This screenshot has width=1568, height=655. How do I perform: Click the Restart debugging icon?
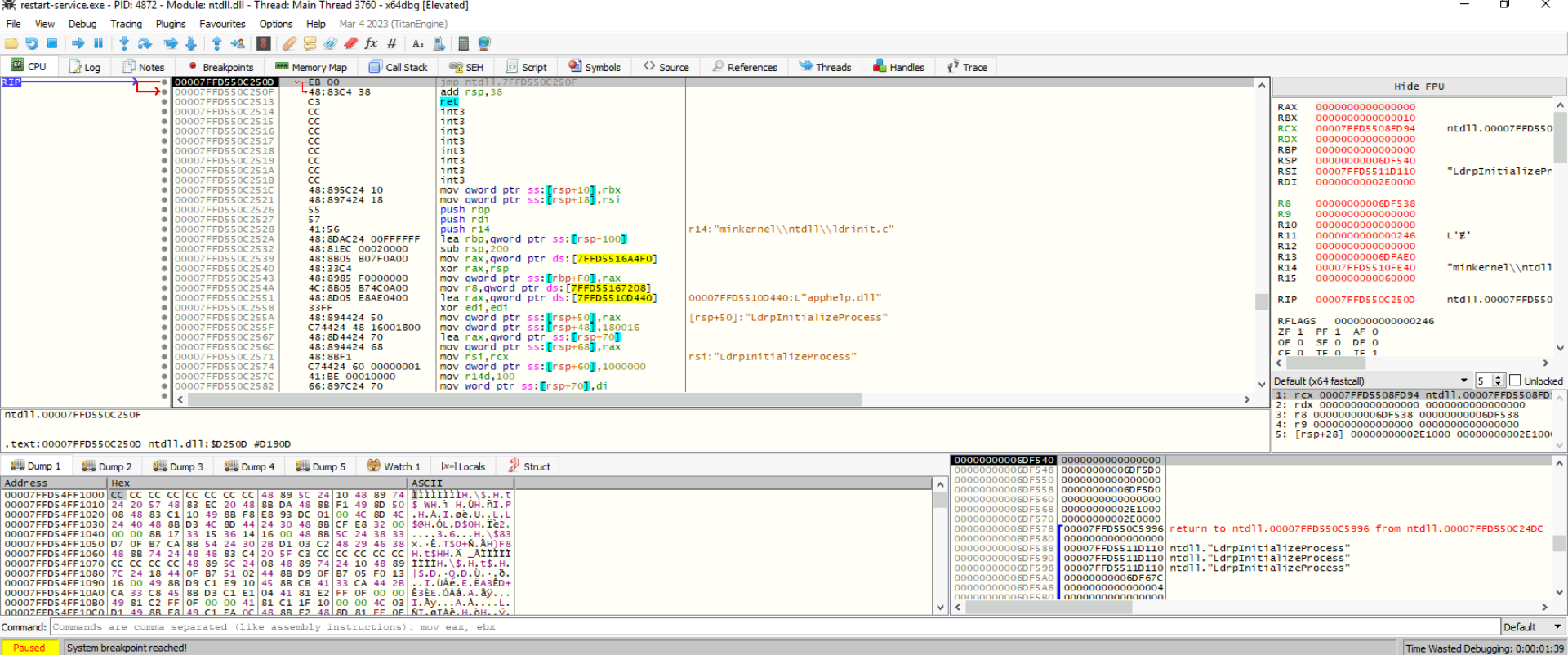pos(32,43)
